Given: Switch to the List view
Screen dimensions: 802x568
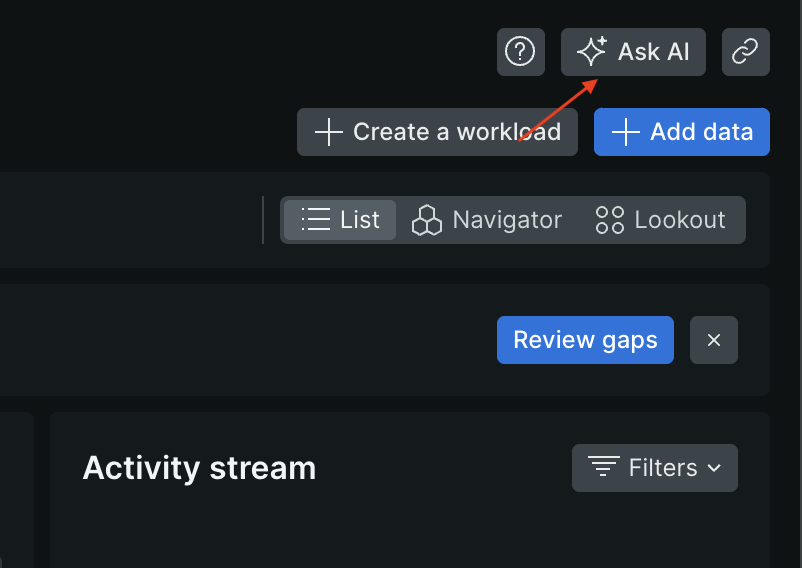Looking at the screenshot, I should click(340, 220).
